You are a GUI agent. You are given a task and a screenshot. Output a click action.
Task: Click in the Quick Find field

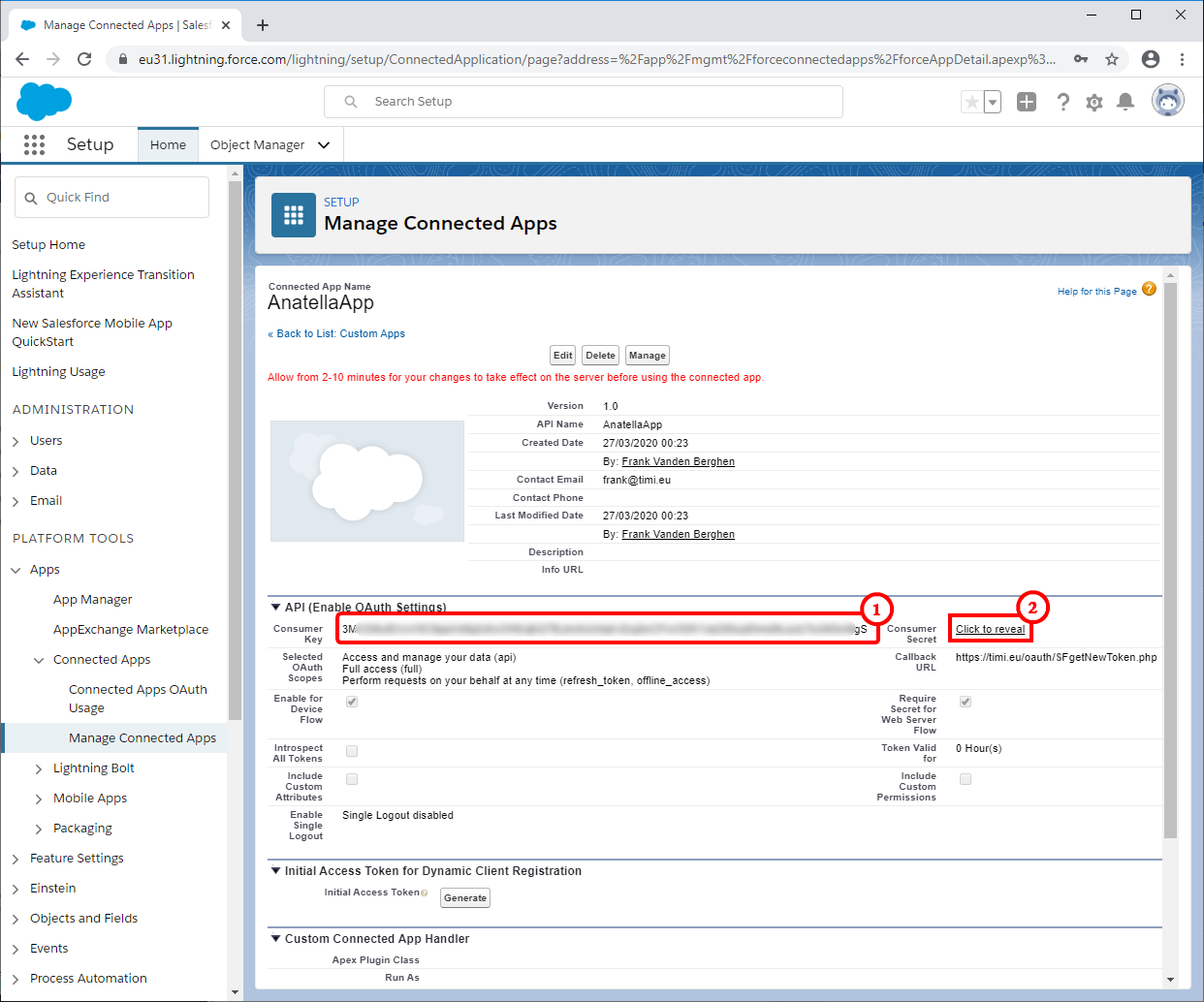111,198
